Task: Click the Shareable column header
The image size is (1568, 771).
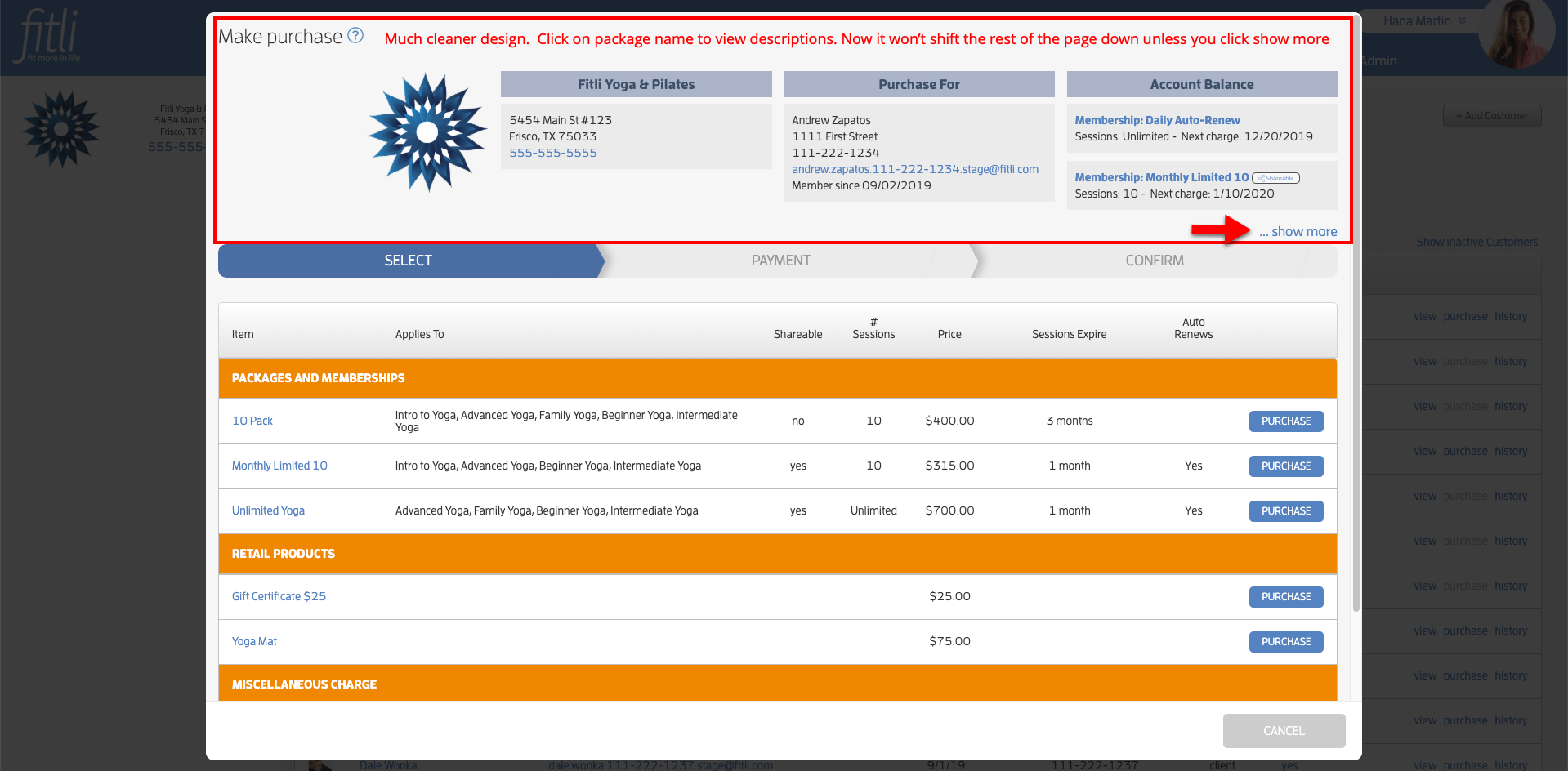Action: coord(797,334)
